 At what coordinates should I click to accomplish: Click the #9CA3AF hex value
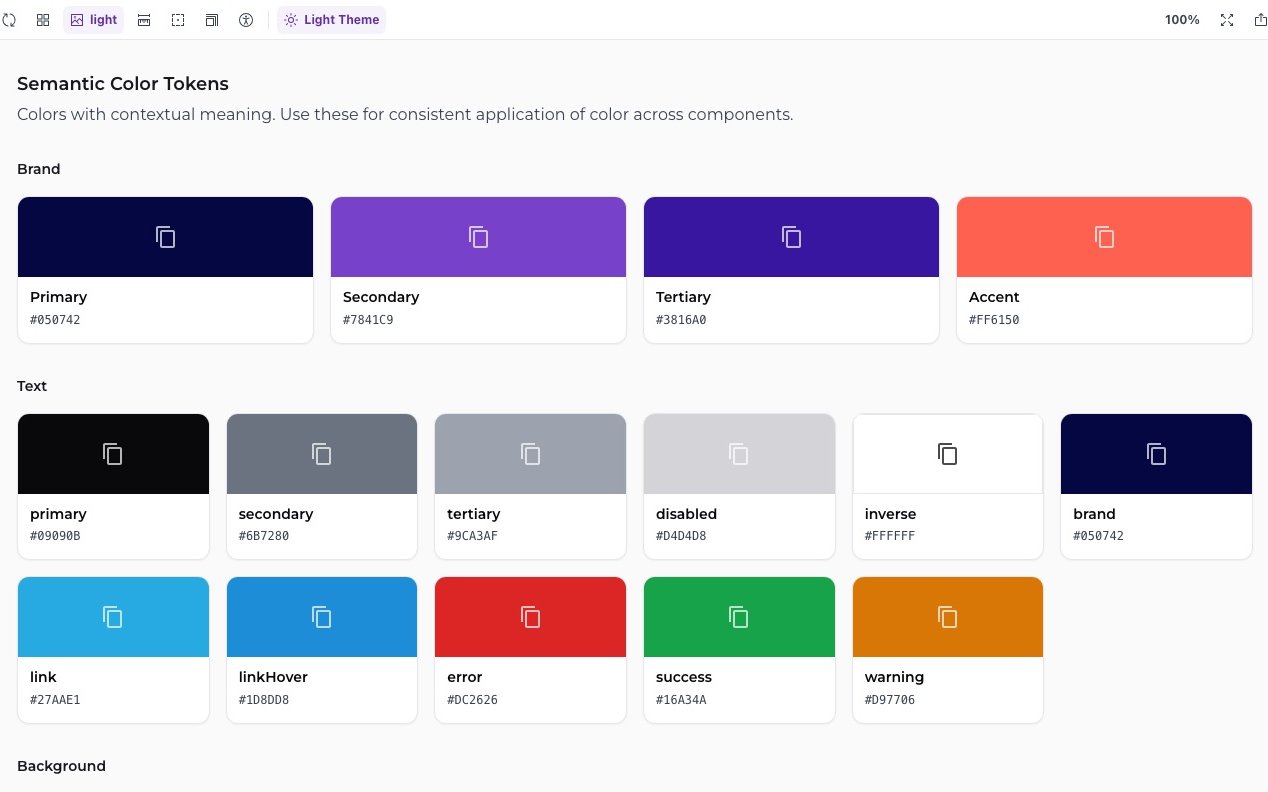(472, 536)
